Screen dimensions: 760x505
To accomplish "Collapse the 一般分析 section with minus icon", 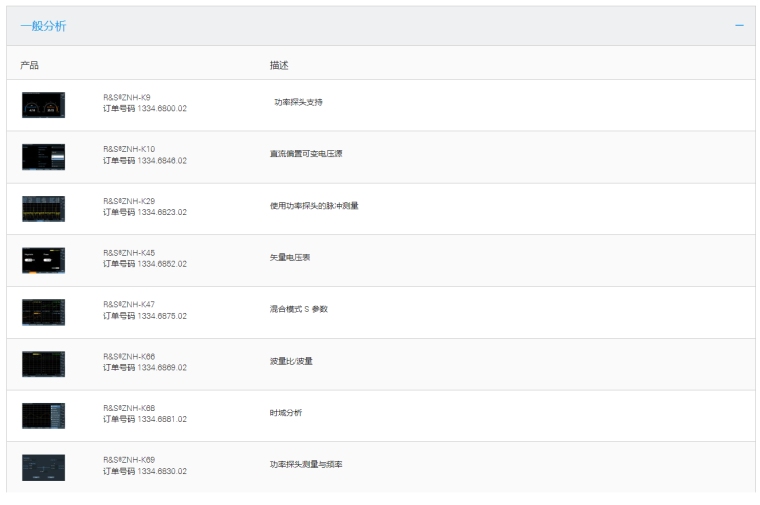I will coord(739,25).
